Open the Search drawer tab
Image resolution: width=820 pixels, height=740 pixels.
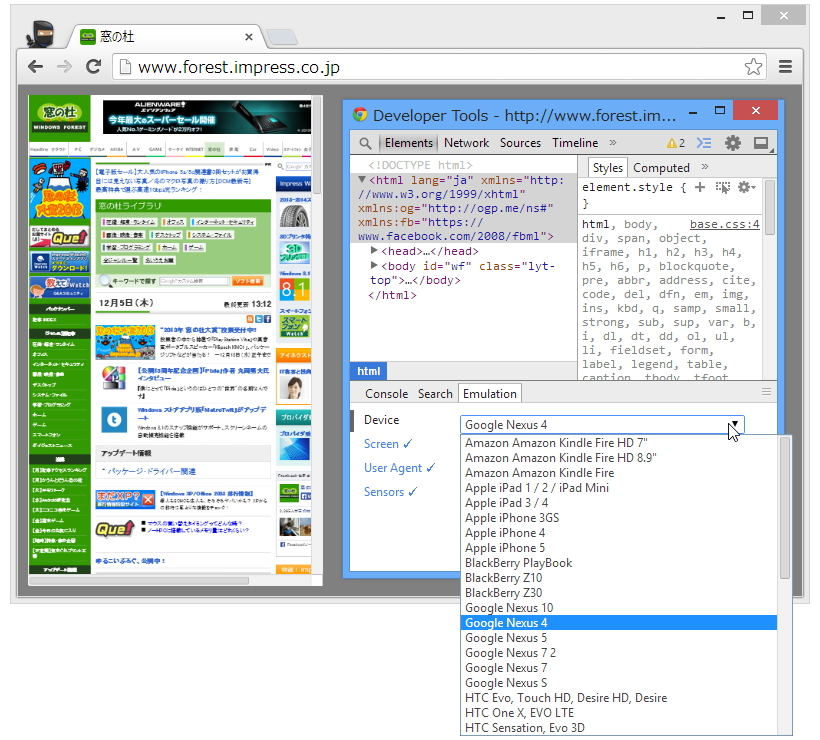(x=435, y=394)
